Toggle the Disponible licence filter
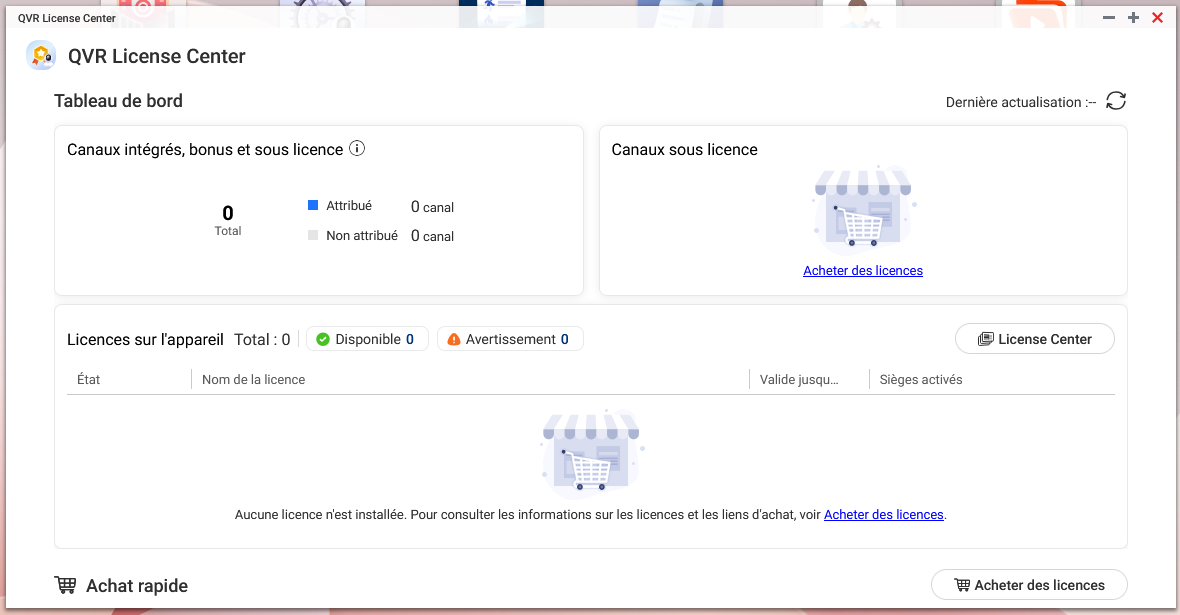The image size is (1180, 615). tap(367, 339)
